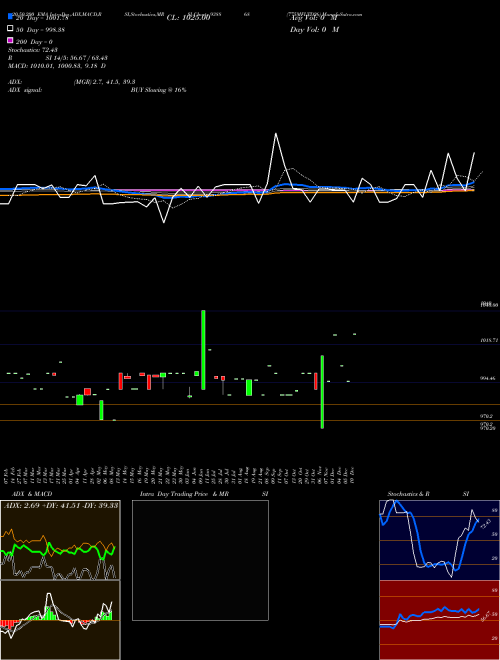500x660 pixels.
Task: Click the white 50 Day EMA legend swatch
Action: coord(11,29)
